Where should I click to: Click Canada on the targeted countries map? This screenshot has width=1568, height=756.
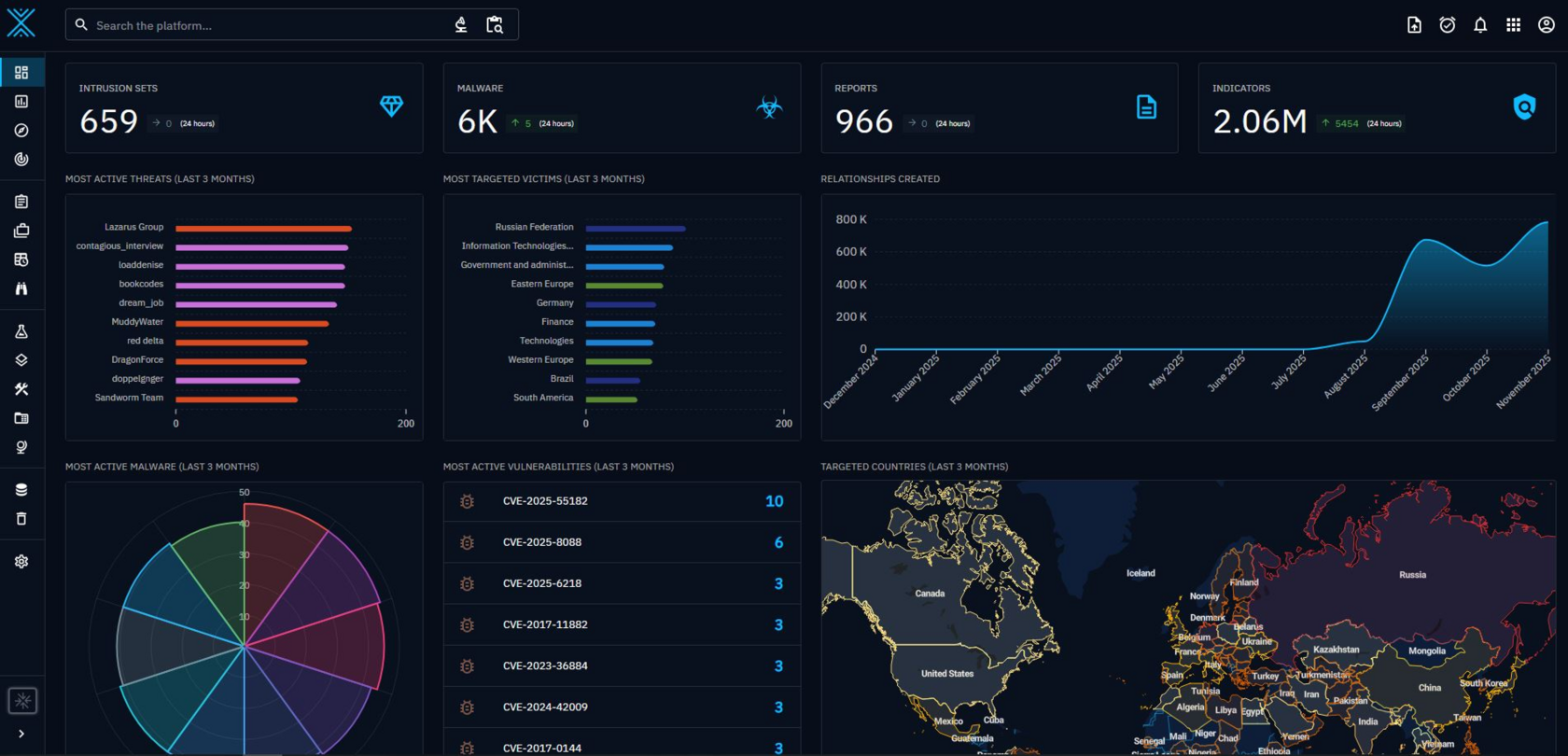coord(930,594)
